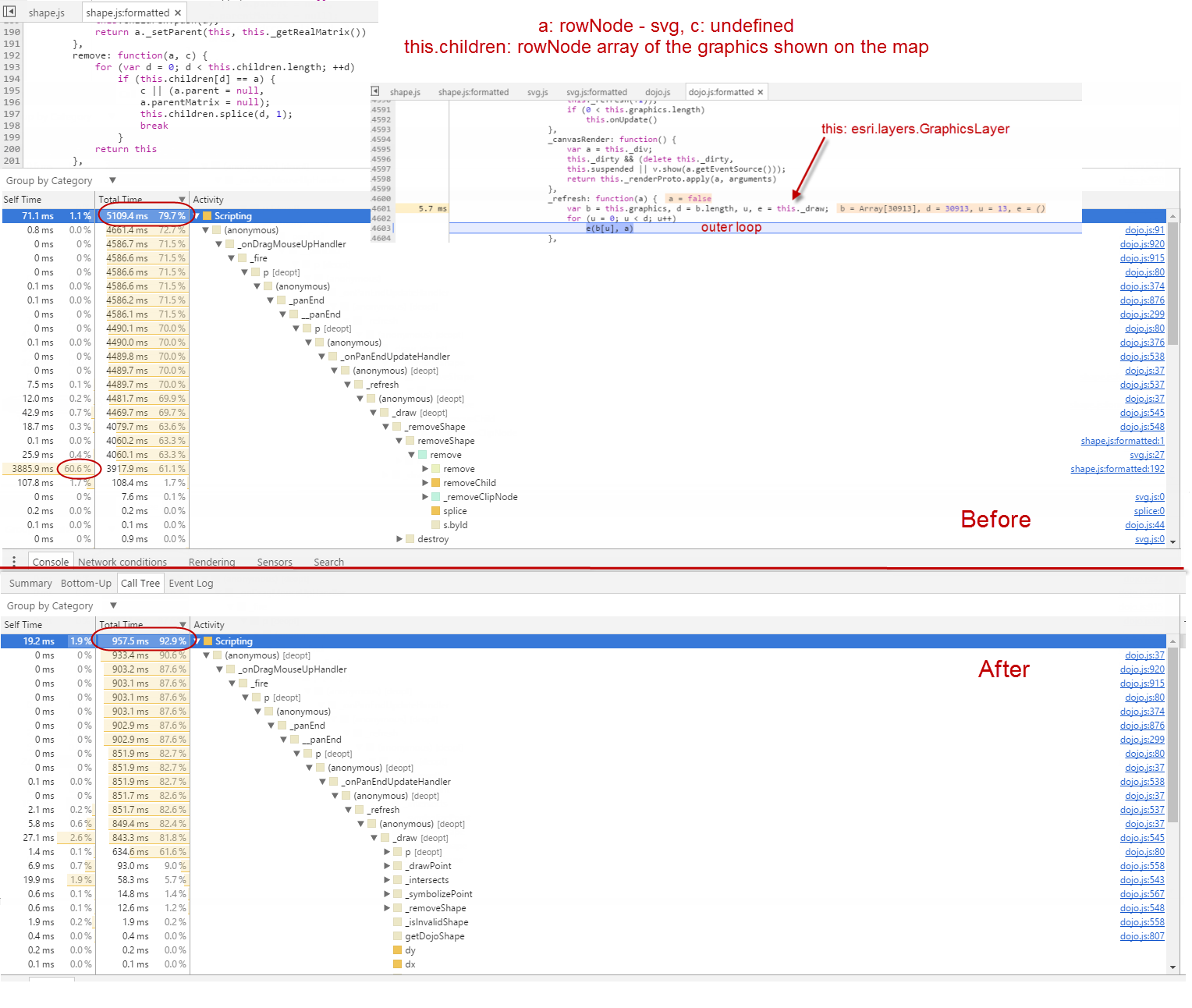The image size is (1192, 1008).
Task: Open the svg.js:27 source link
Action: 1147,455
